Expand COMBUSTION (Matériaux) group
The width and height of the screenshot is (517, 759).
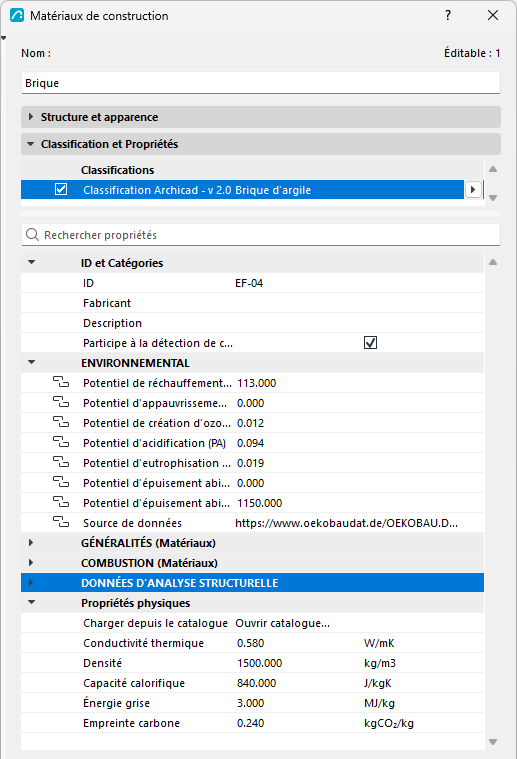pyautogui.click(x=31, y=562)
